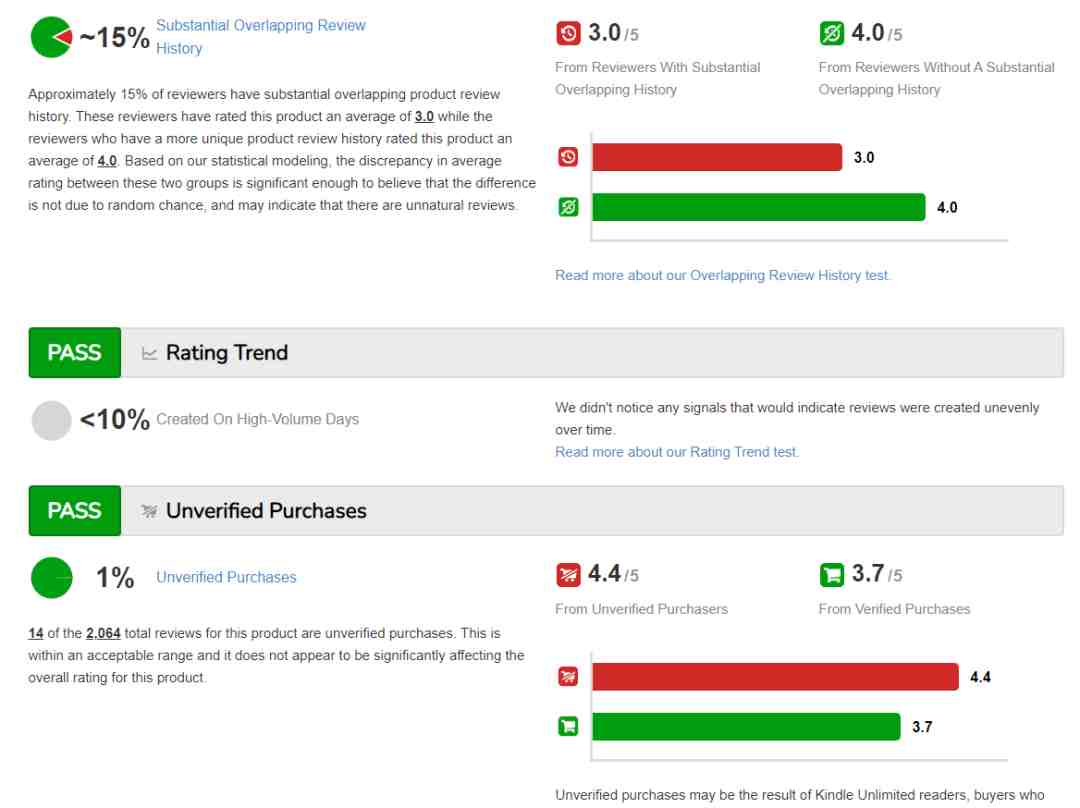Read more about Overlapping Review History test

[722, 275]
